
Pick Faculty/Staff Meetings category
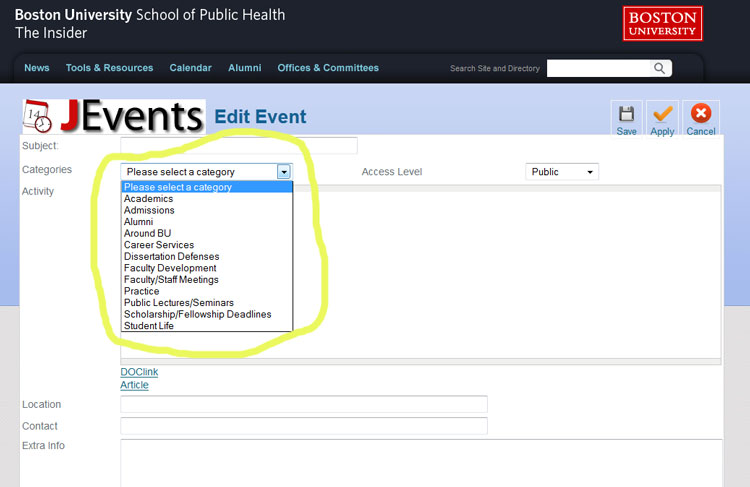(207, 279)
